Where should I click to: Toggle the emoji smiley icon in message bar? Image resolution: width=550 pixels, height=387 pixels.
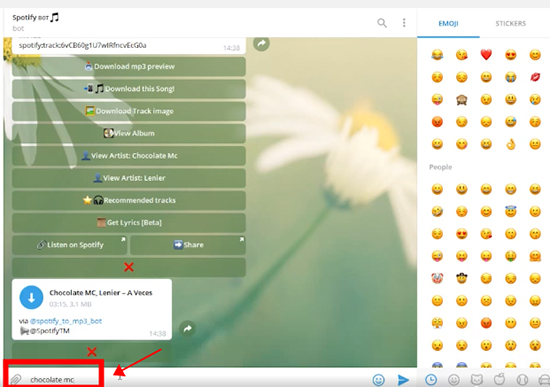(x=378, y=380)
